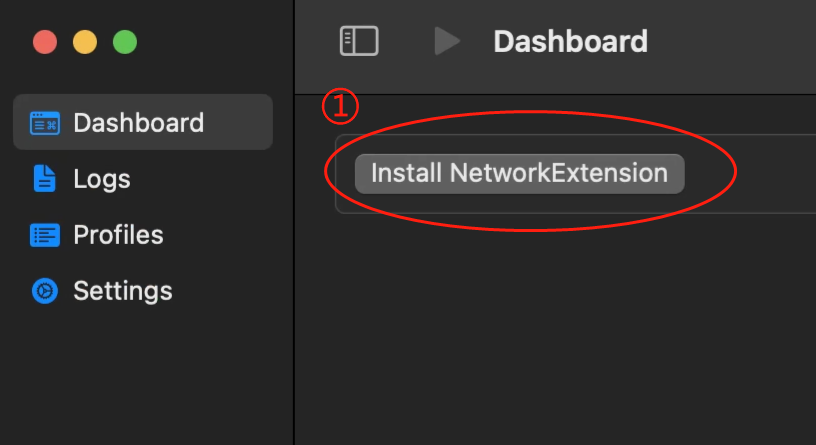816x445 pixels.
Task: Install the NetworkExtension
Action: [x=519, y=173]
